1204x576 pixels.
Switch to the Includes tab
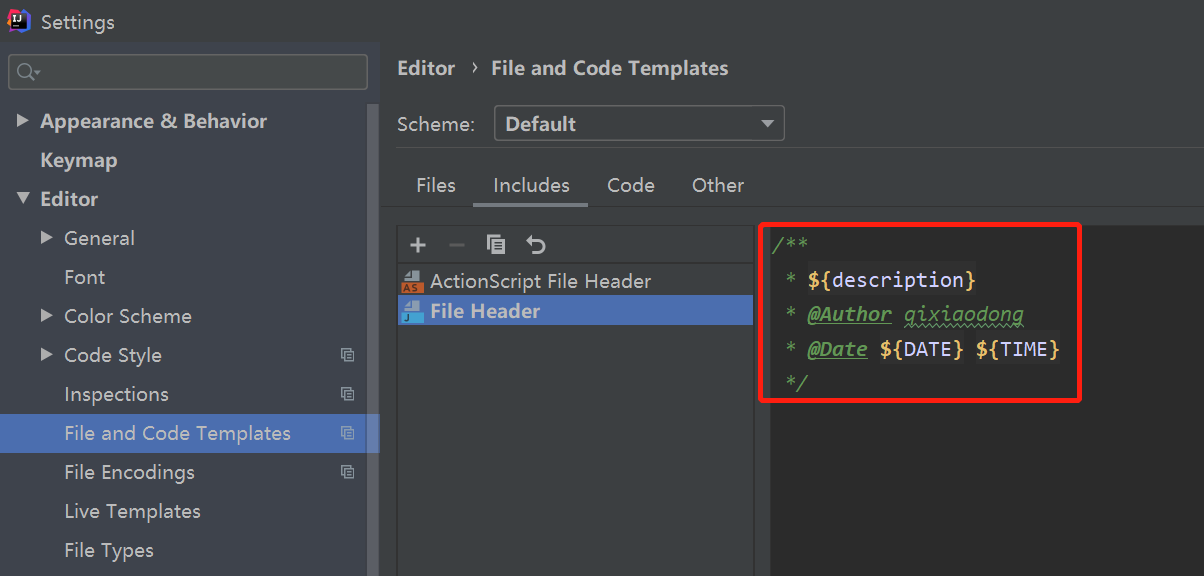(531, 185)
